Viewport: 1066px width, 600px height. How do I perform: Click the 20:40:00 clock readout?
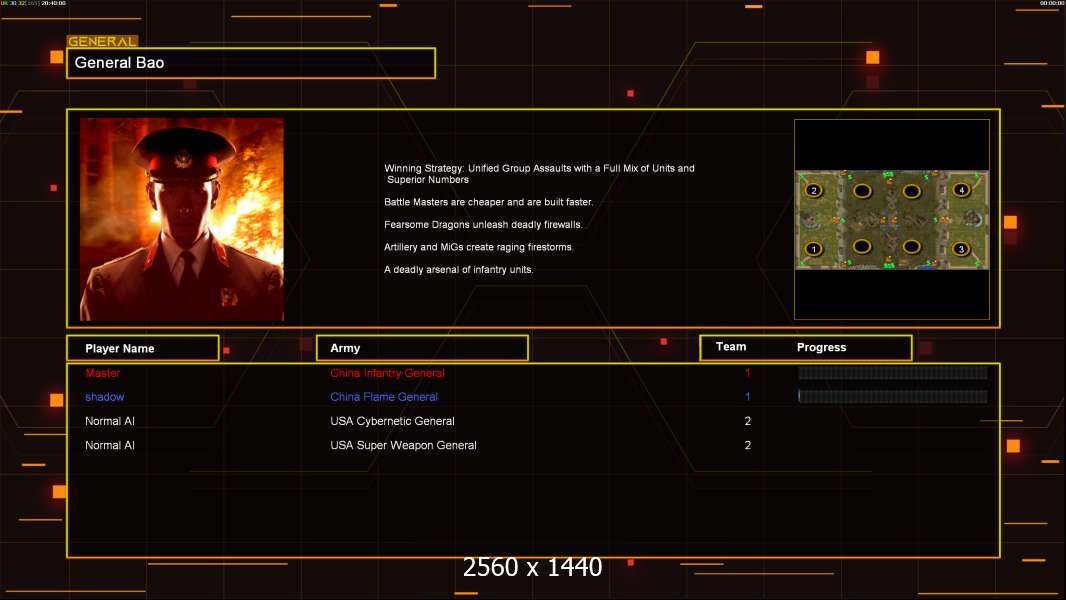[x=54, y=3]
